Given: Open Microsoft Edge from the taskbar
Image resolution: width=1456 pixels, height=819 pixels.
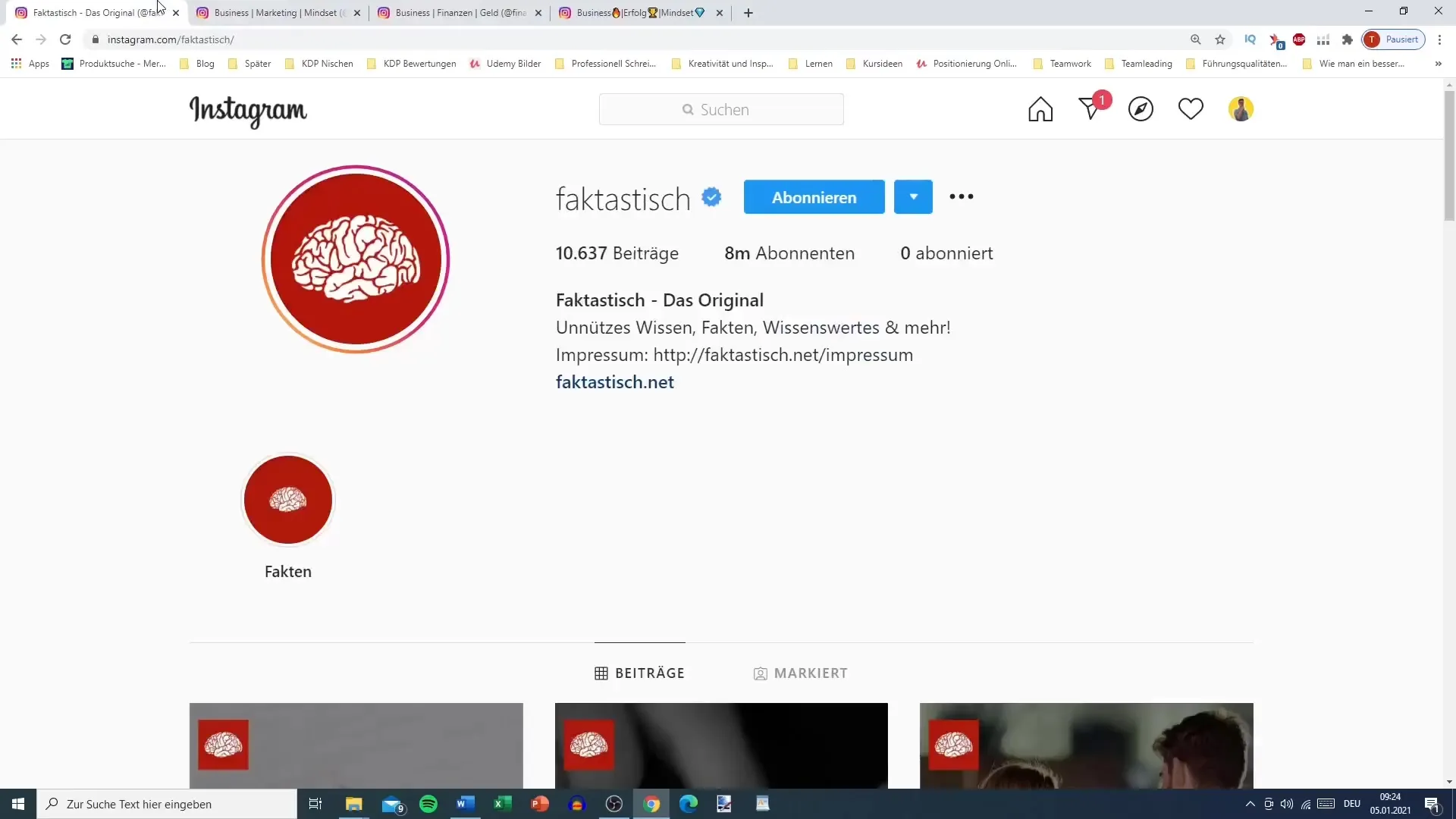Looking at the screenshot, I should tap(689, 804).
